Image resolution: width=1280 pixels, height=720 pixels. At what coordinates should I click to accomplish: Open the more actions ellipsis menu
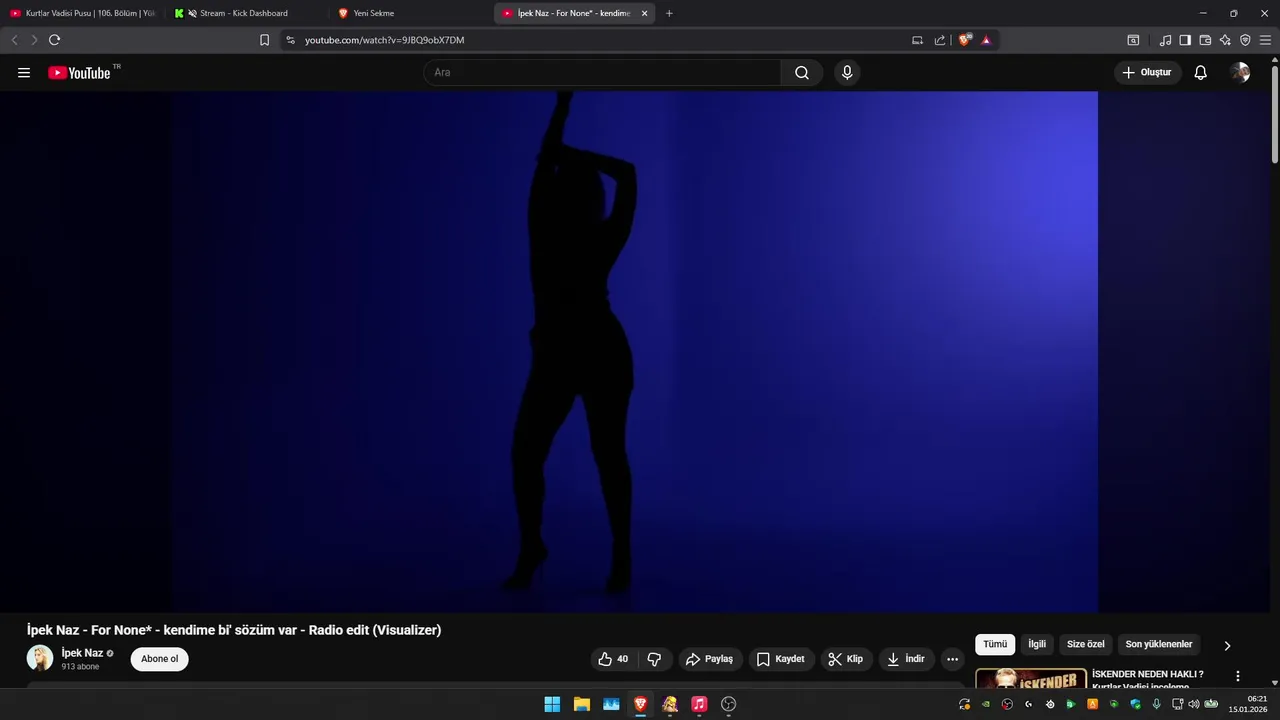(x=952, y=659)
